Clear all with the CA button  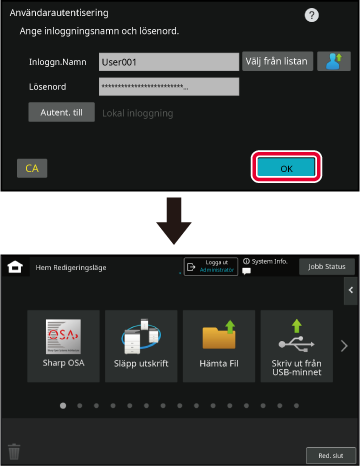pyautogui.click(x=32, y=168)
